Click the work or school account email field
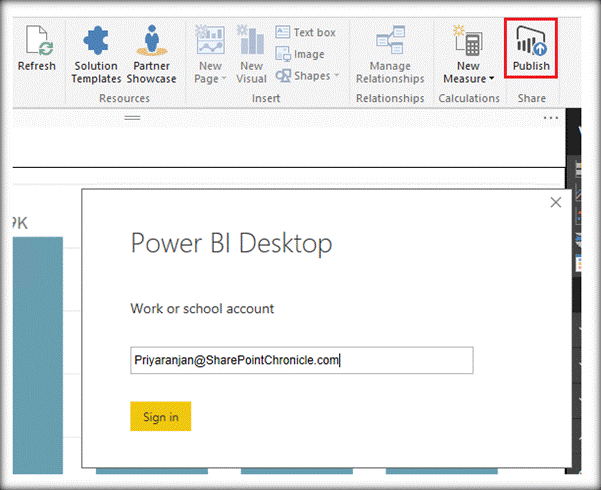Image resolution: width=601 pixels, height=490 pixels. tap(302, 360)
